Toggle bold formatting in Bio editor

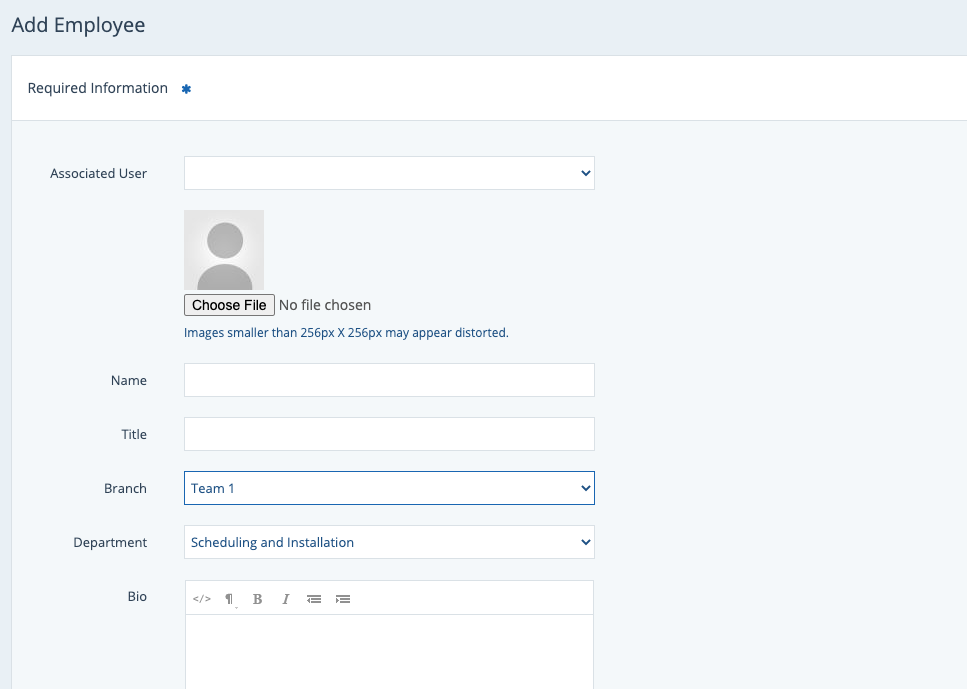click(257, 599)
